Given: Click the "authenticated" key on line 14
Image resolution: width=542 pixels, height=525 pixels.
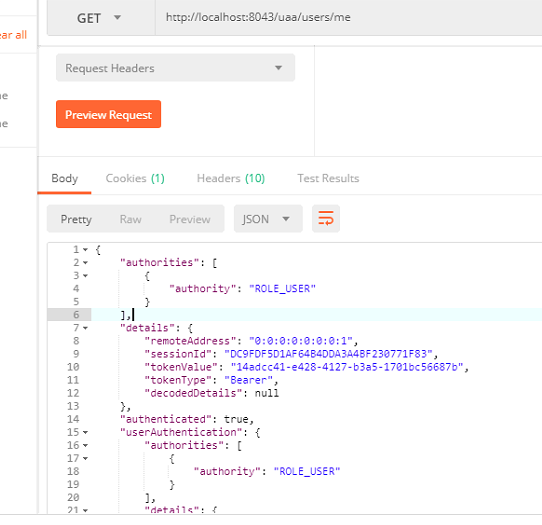Looking at the screenshot, I should (166, 419).
